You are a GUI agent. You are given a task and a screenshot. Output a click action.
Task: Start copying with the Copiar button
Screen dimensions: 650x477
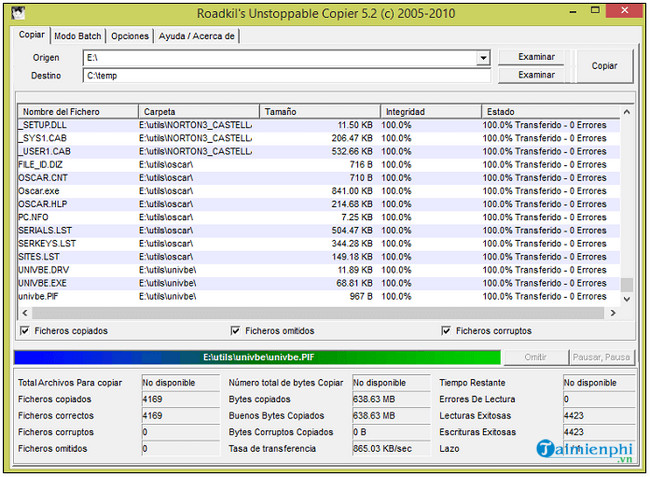[604, 66]
